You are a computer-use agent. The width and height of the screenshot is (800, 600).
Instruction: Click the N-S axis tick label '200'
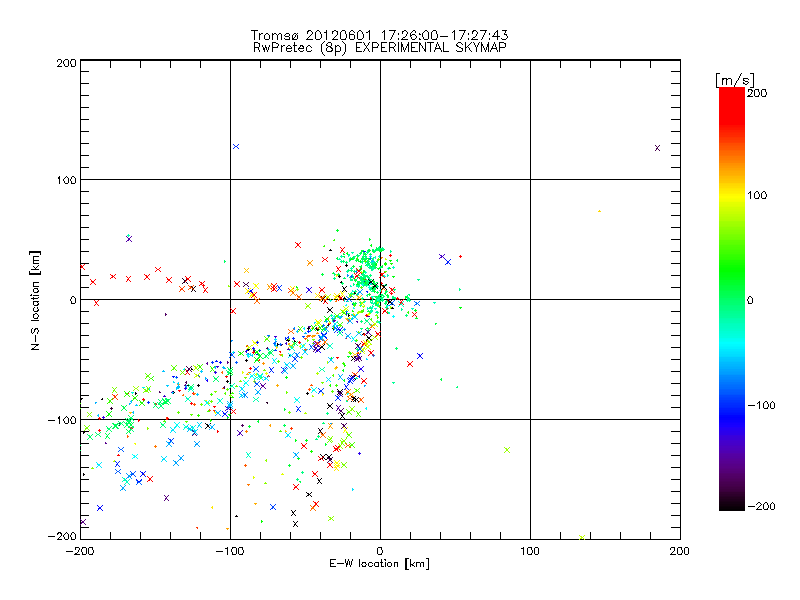pos(66,63)
